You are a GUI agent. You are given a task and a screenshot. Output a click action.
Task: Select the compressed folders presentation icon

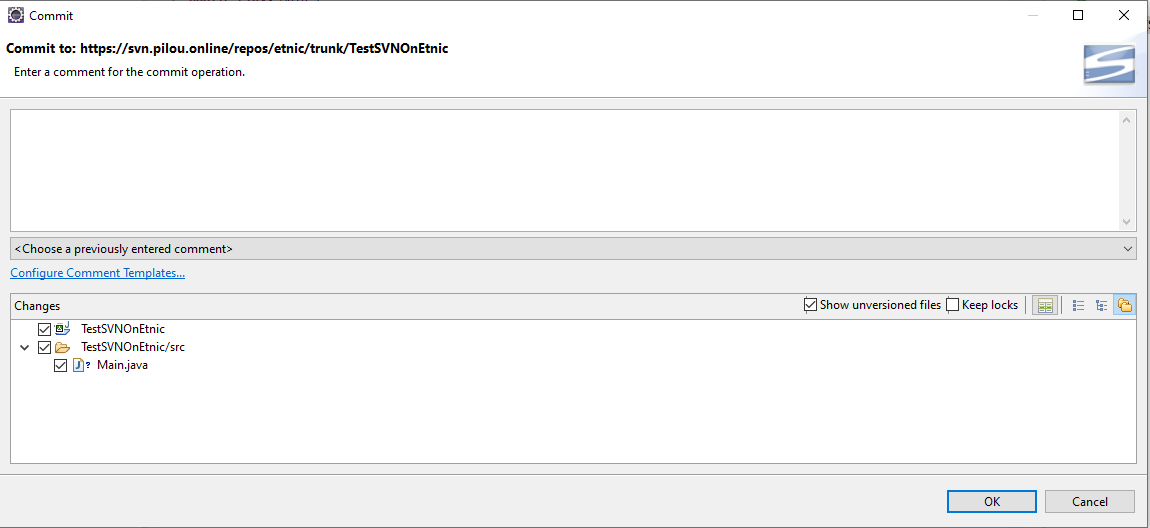click(1125, 305)
